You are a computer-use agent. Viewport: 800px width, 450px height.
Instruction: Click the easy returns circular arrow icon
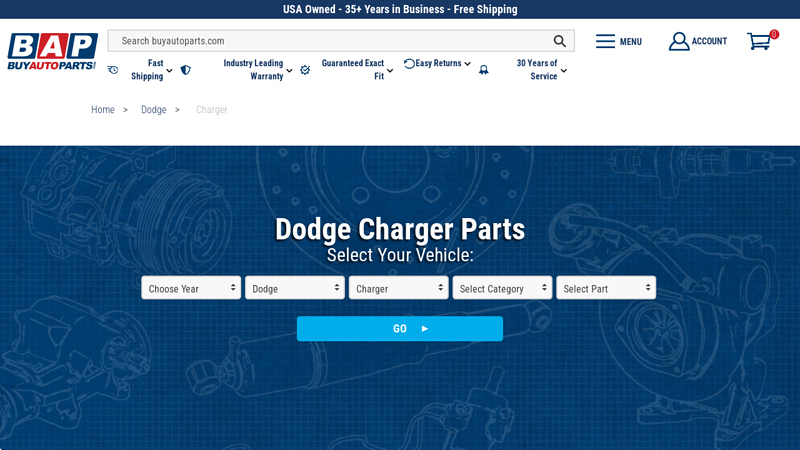tap(409, 64)
